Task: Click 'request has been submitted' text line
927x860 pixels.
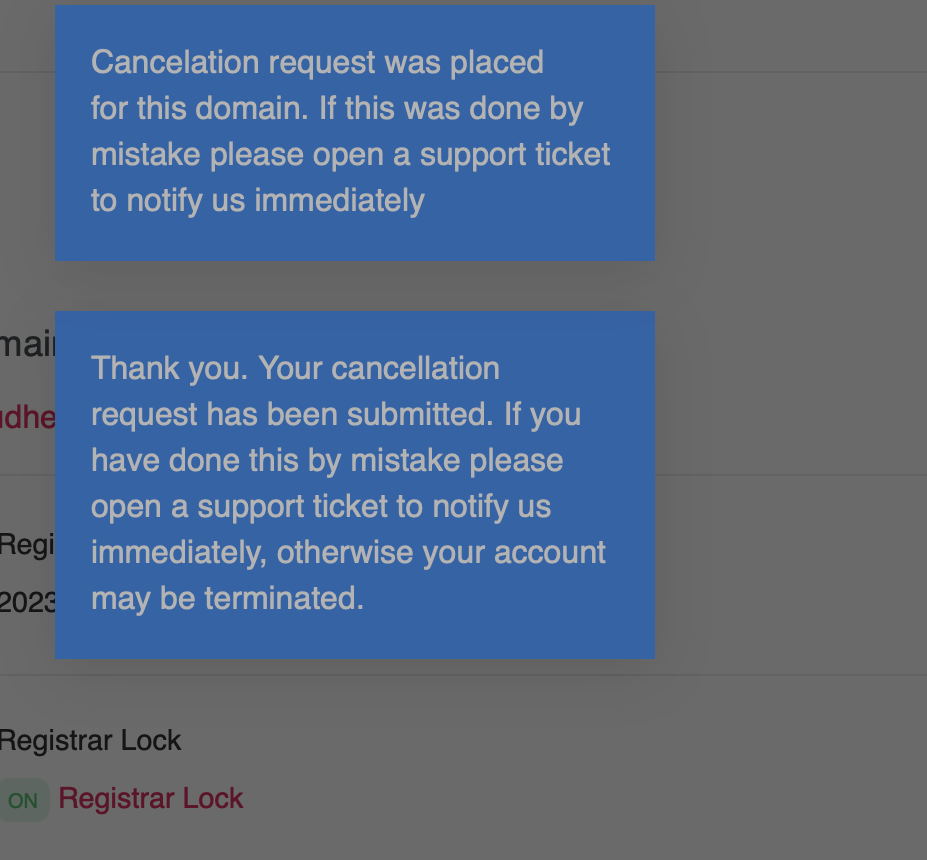Action: point(335,414)
